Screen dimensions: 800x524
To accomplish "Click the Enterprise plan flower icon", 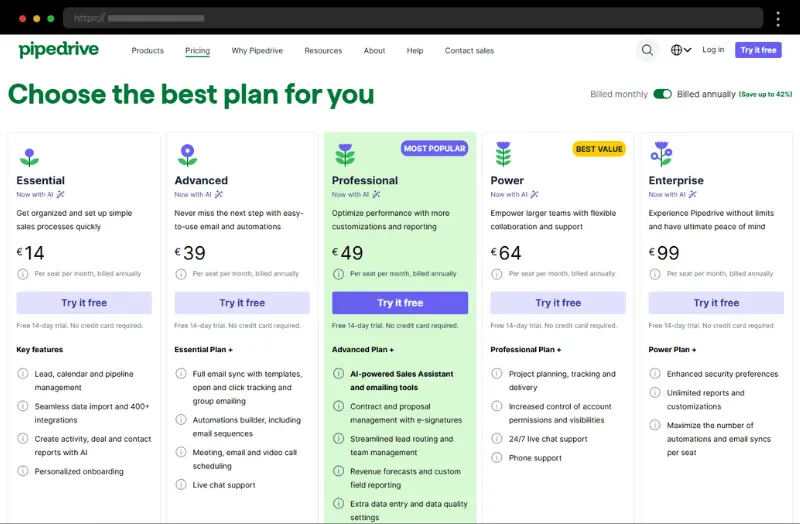I will pyautogui.click(x=661, y=154).
